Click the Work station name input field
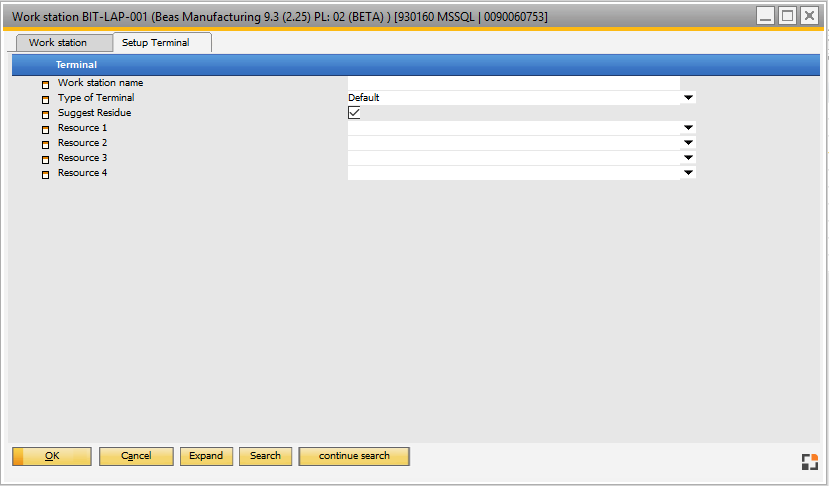Screen dimensions: 829x486 (513, 83)
